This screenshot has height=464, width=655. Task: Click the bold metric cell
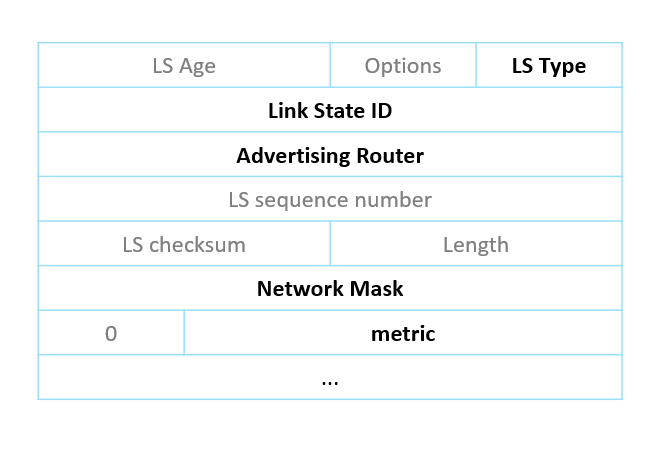tap(403, 333)
